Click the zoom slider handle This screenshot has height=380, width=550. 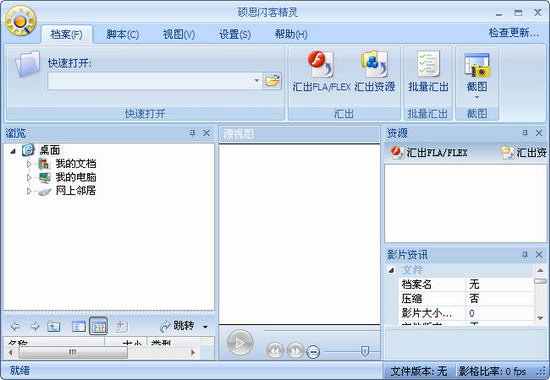coord(365,351)
